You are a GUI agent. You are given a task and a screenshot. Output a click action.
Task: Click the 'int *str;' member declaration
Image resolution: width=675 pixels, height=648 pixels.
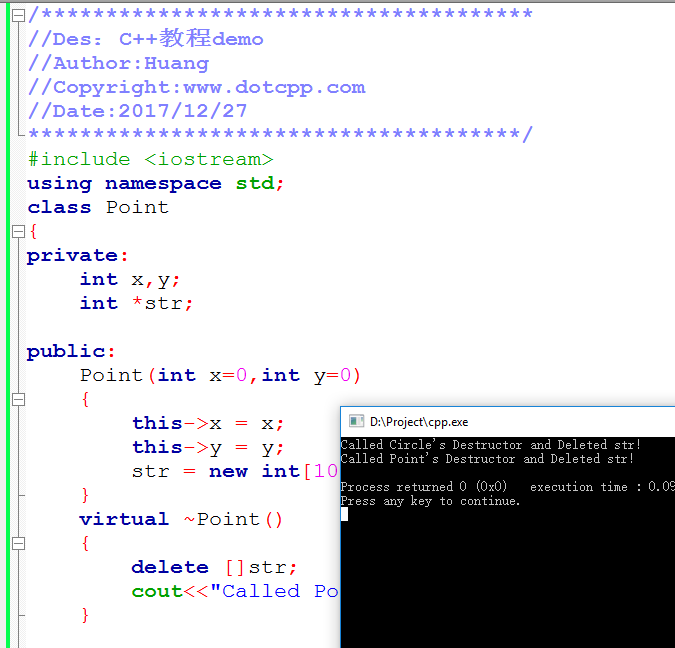[136, 303]
